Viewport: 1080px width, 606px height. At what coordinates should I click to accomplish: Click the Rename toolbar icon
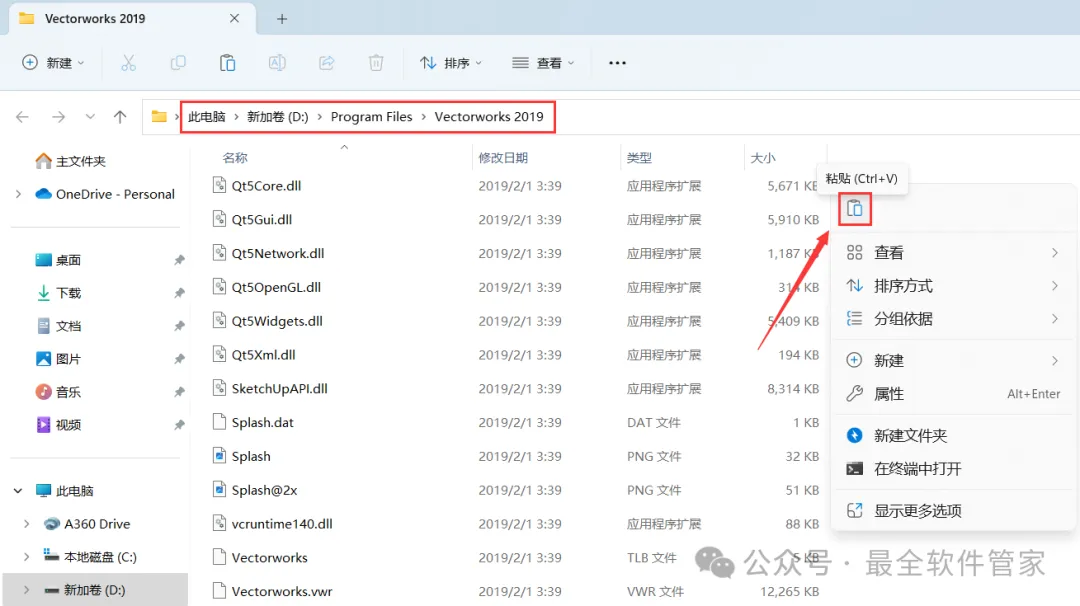277,63
